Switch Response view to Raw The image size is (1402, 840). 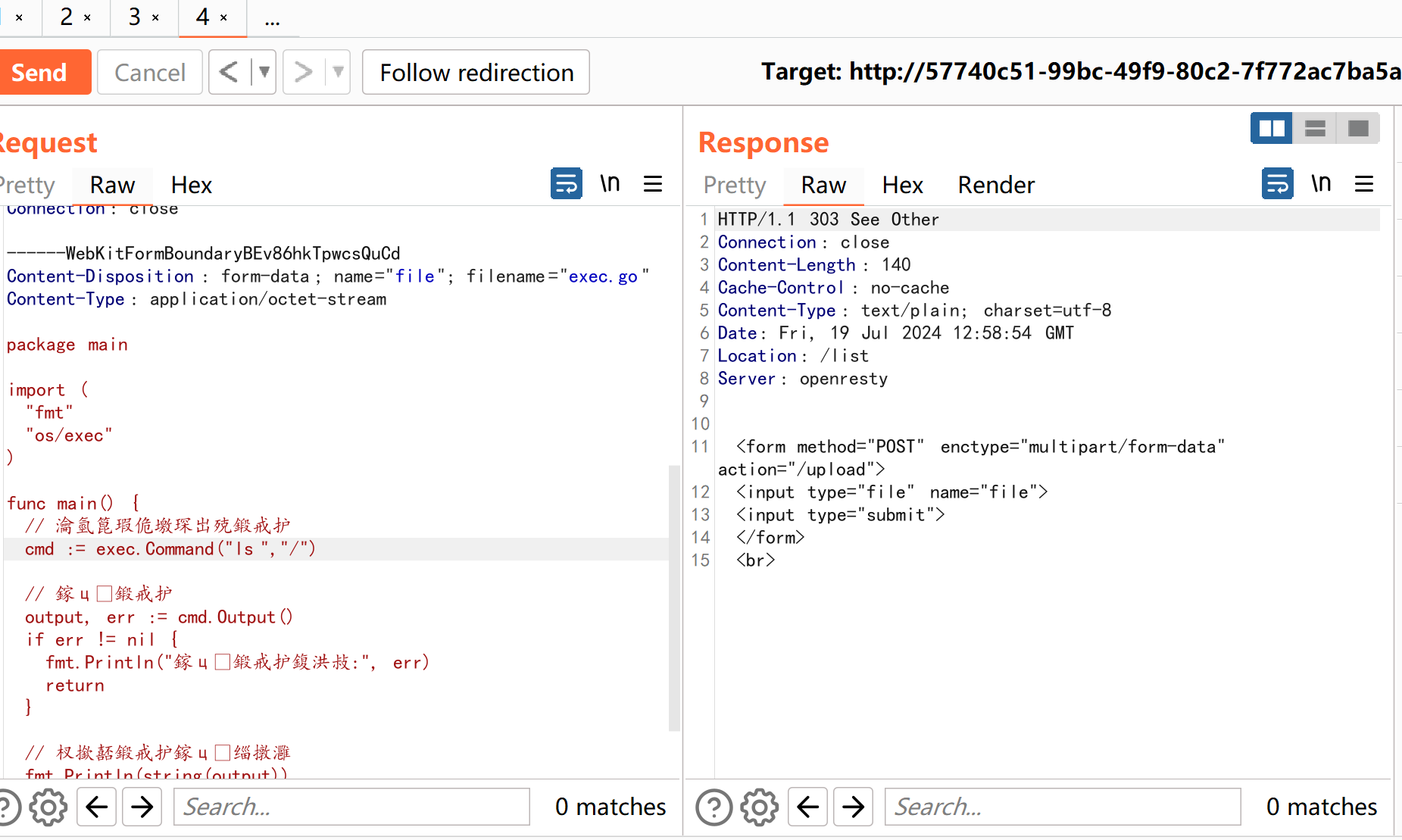(x=823, y=185)
